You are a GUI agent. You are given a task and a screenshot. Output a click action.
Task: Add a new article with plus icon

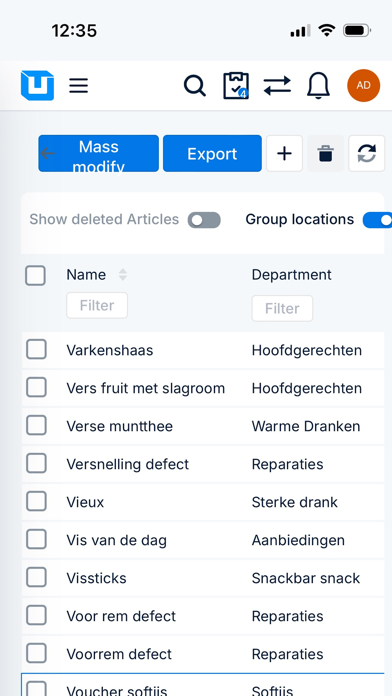click(x=285, y=154)
